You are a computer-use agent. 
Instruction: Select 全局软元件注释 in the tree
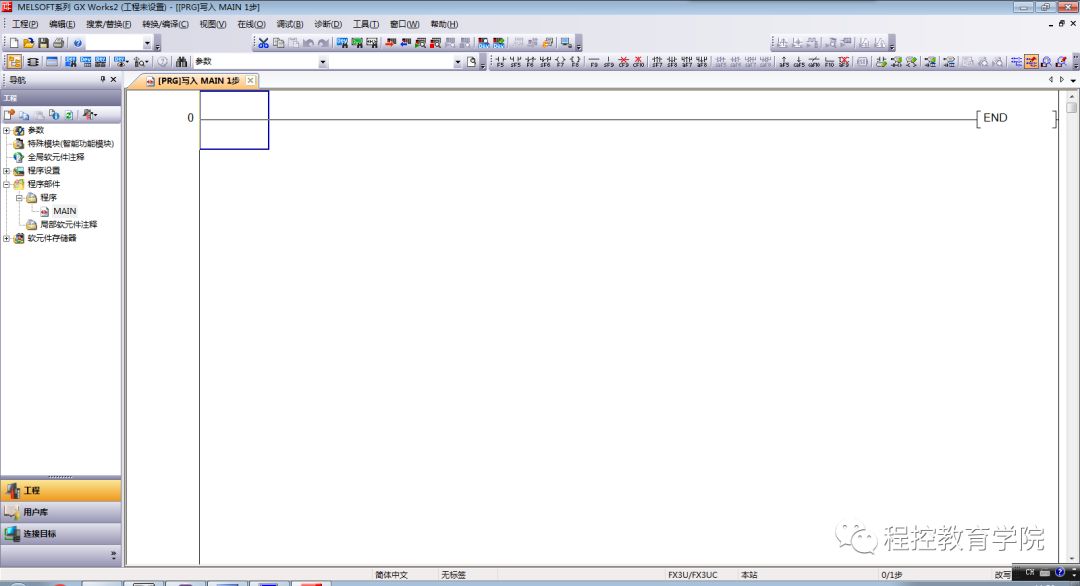(56, 157)
